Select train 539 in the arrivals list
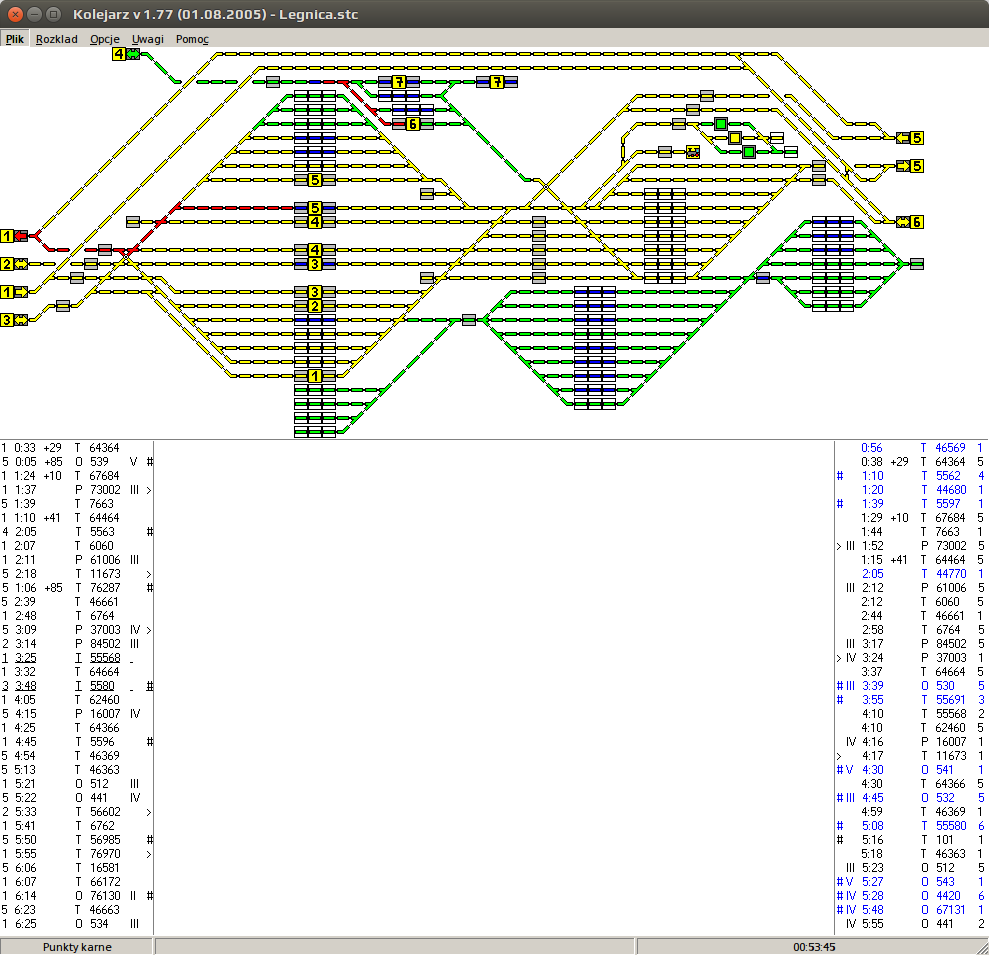Image resolution: width=989 pixels, height=955 pixels. pos(76,462)
